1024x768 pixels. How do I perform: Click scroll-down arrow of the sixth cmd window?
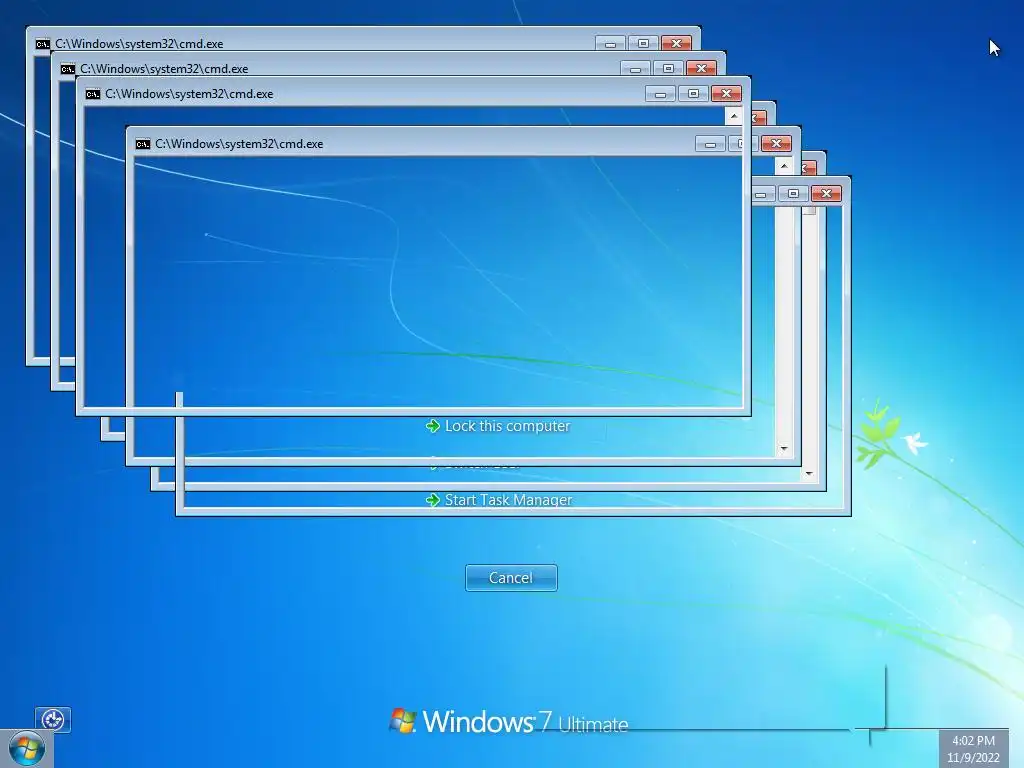(x=809, y=473)
